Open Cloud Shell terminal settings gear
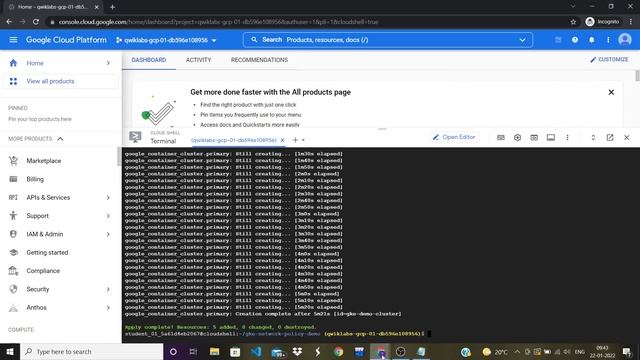This screenshot has height=360, width=640. (518, 138)
